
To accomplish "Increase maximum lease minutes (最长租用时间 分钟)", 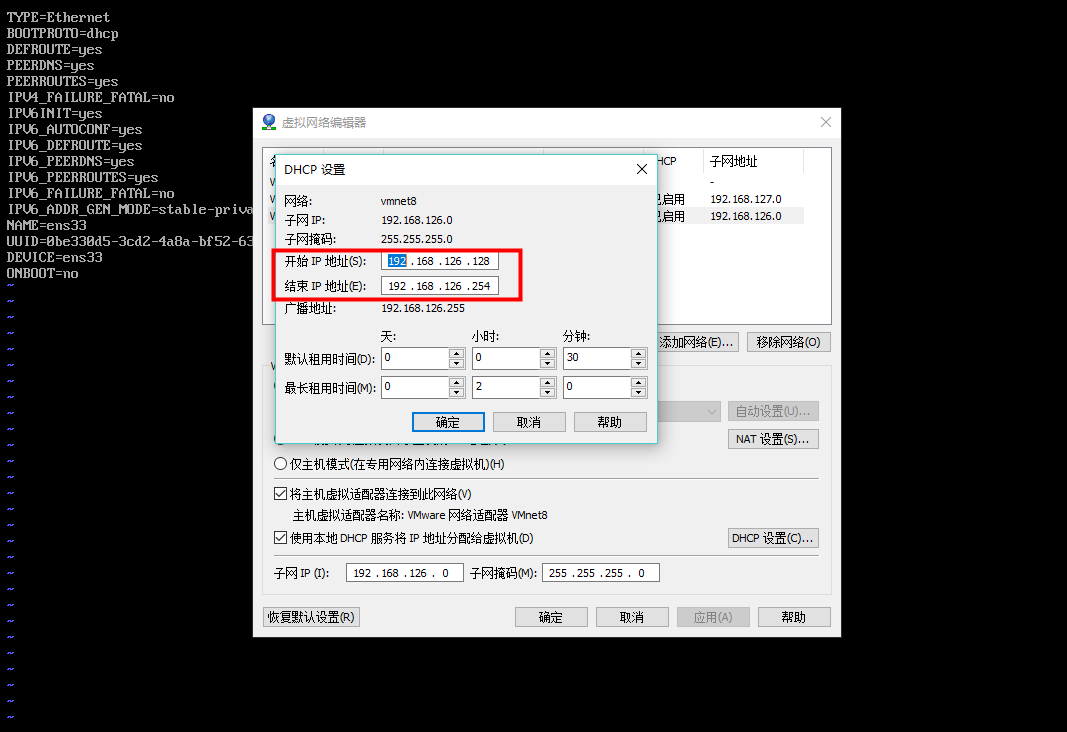I will (638, 382).
